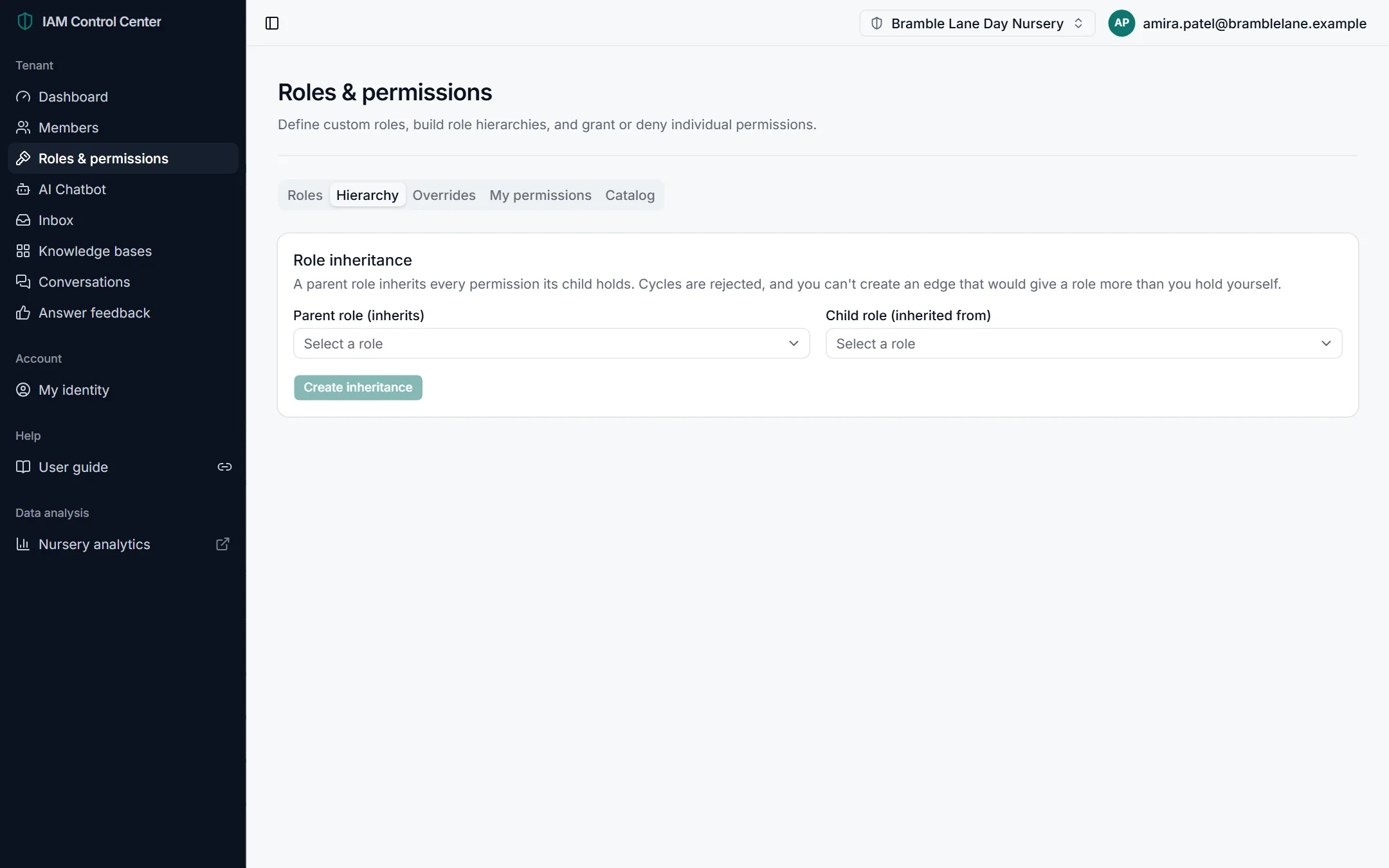
Task: Open AI Chatbot from sidebar
Action: click(x=123, y=189)
